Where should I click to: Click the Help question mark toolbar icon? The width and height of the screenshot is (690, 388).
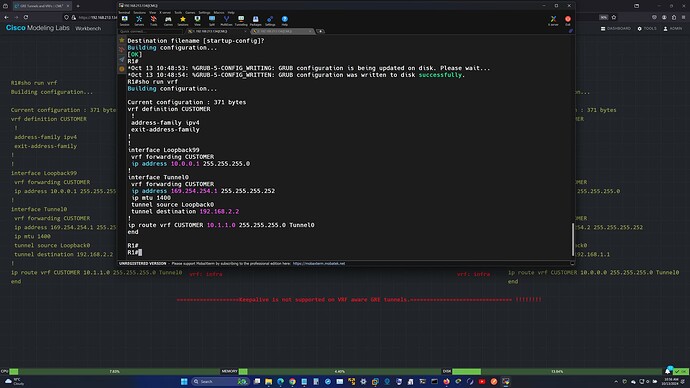(285, 21)
